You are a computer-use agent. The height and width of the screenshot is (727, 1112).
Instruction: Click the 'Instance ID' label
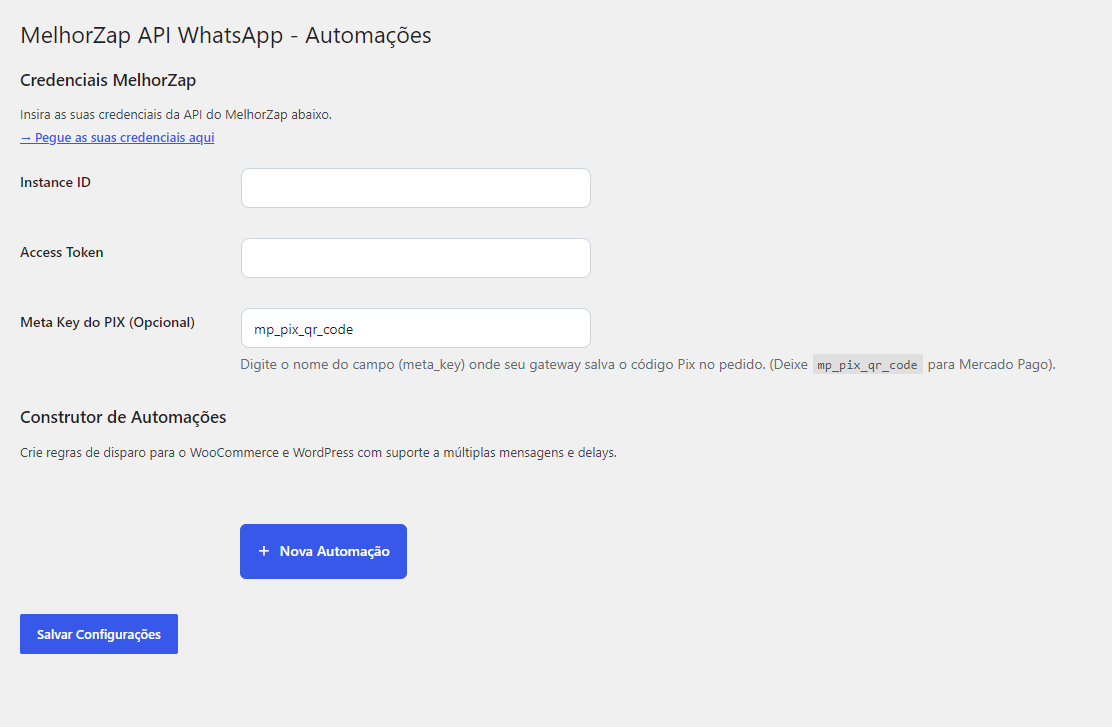coord(55,182)
